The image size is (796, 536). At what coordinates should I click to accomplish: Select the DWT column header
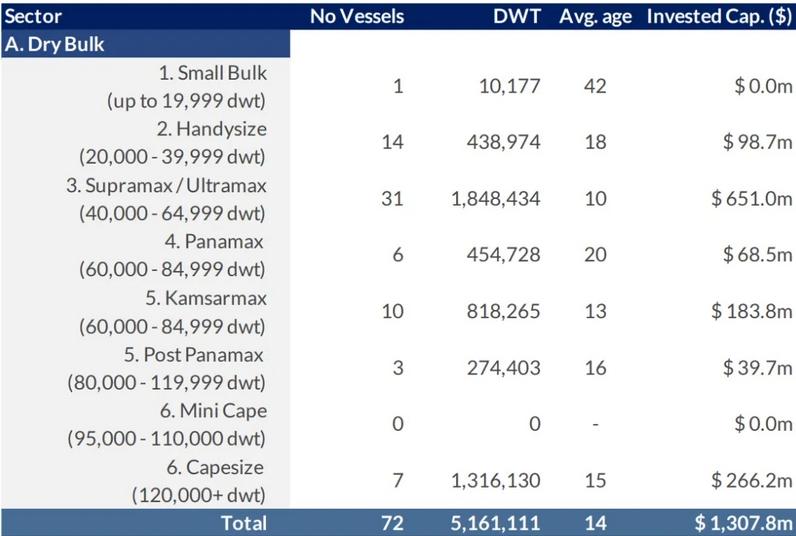[520, 14]
